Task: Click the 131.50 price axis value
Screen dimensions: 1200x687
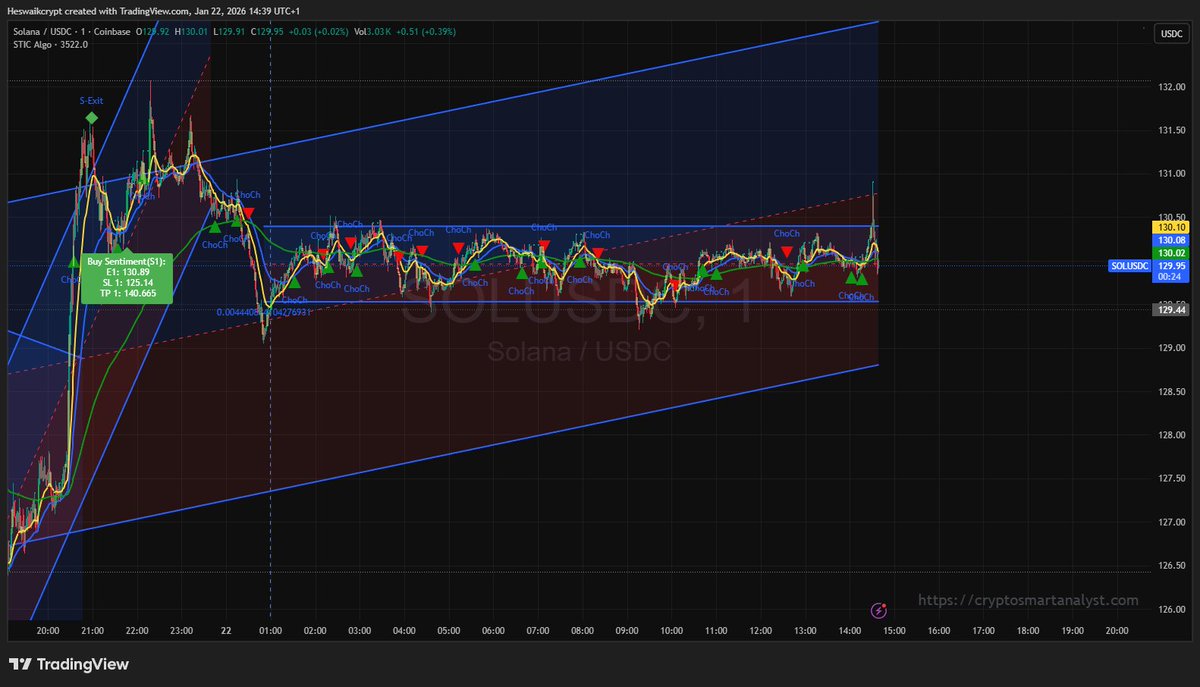Action: [1170, 131]
